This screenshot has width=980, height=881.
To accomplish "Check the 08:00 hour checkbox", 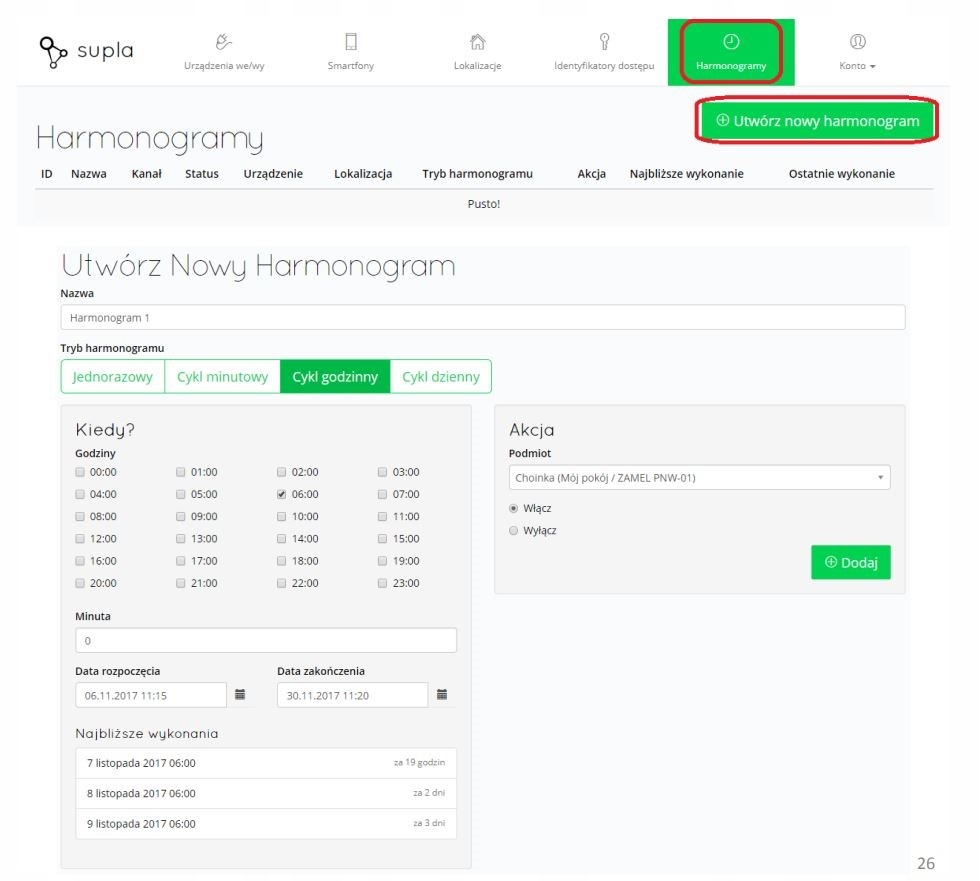I will click(x=80, y=516).
